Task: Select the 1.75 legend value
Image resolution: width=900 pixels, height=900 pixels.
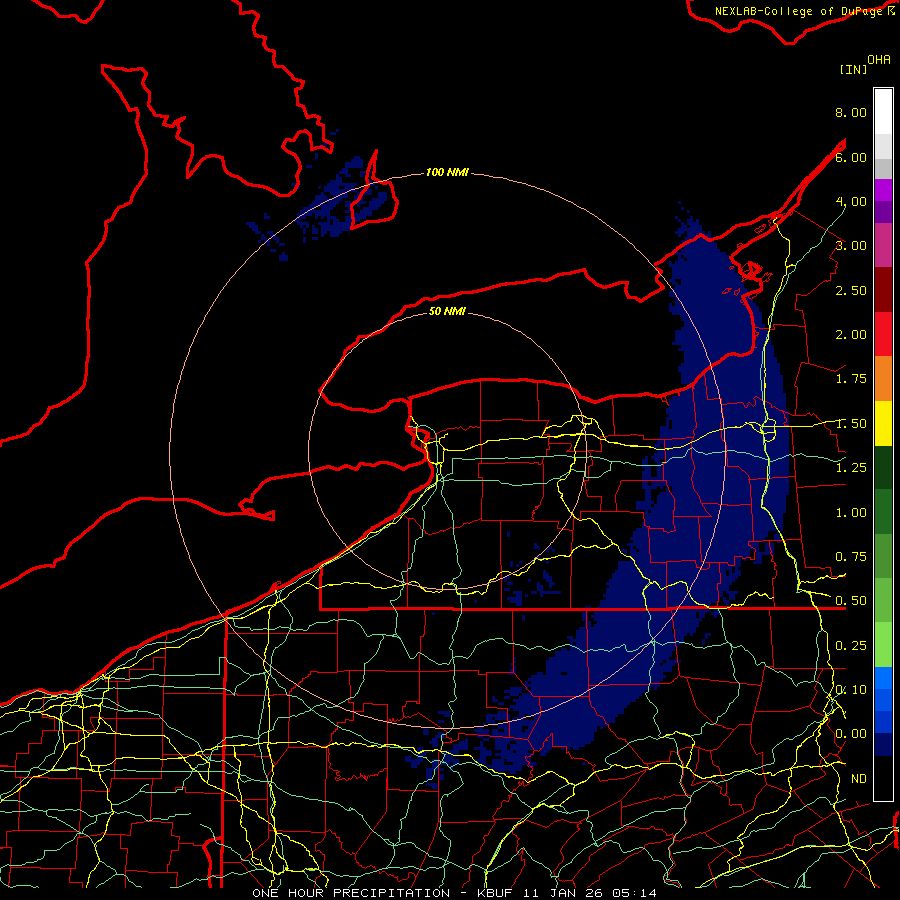Action: [851, 379]
